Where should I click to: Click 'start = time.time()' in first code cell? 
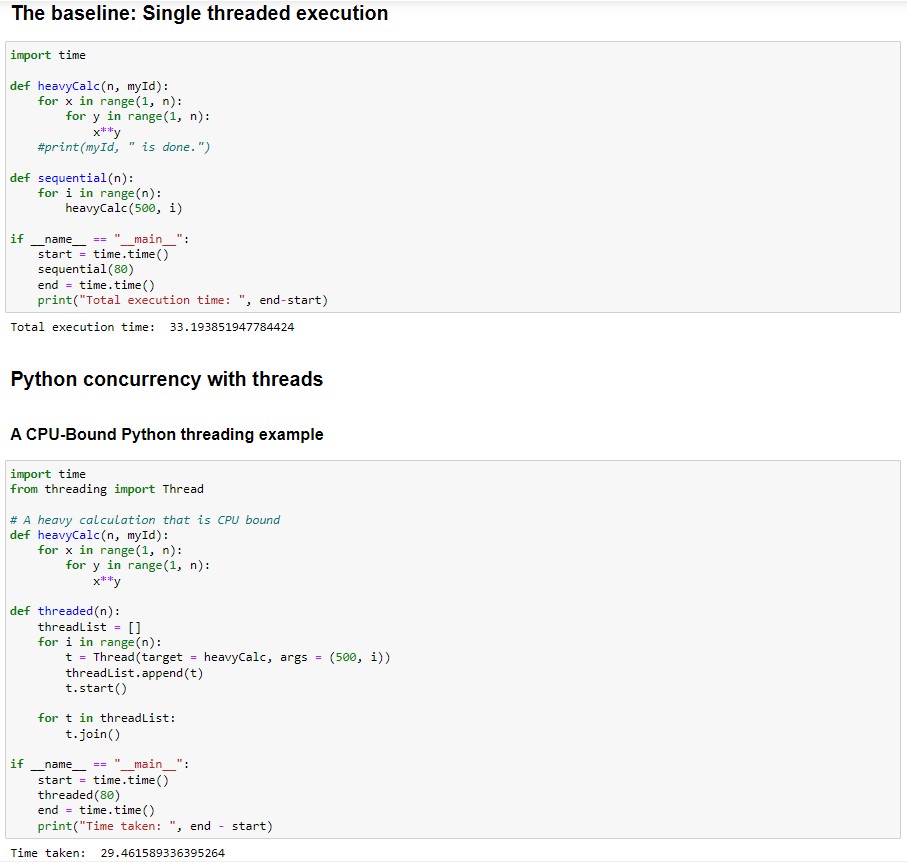pyautogui.click(x=103, y=255)
